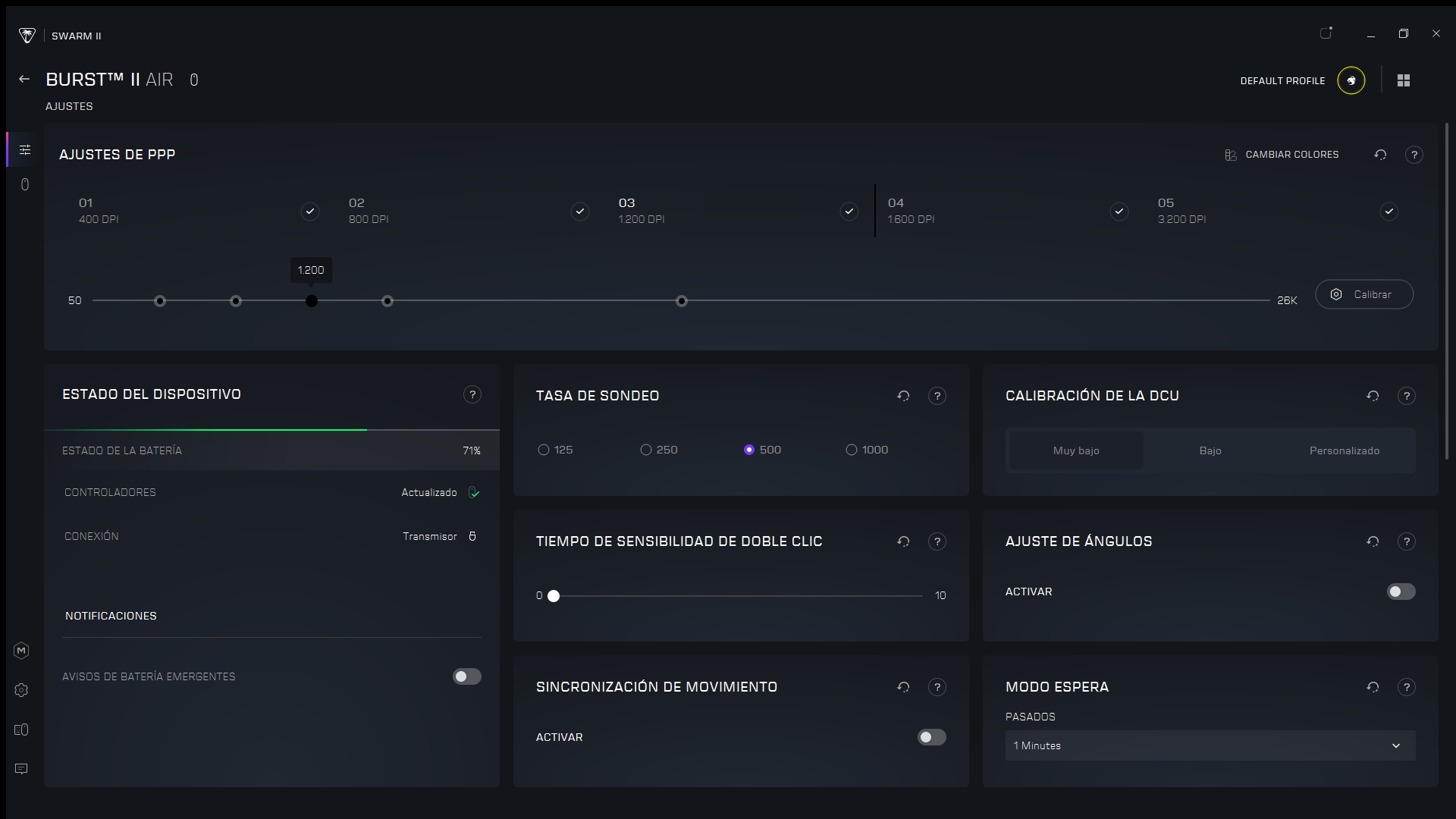Select the Personalizado DCU calibration tab
This screenshot has width=1456, height=819.
[1344, 450]
